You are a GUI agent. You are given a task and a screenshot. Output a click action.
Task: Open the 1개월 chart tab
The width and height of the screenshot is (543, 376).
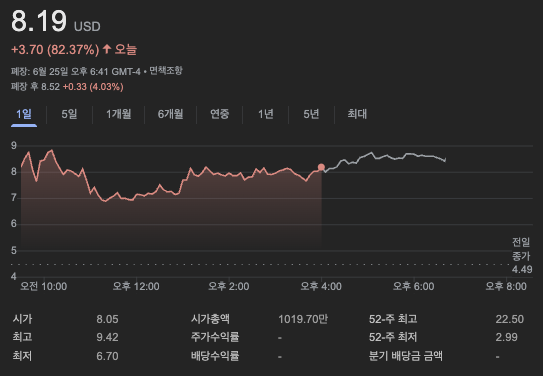[x=118, y=114]
